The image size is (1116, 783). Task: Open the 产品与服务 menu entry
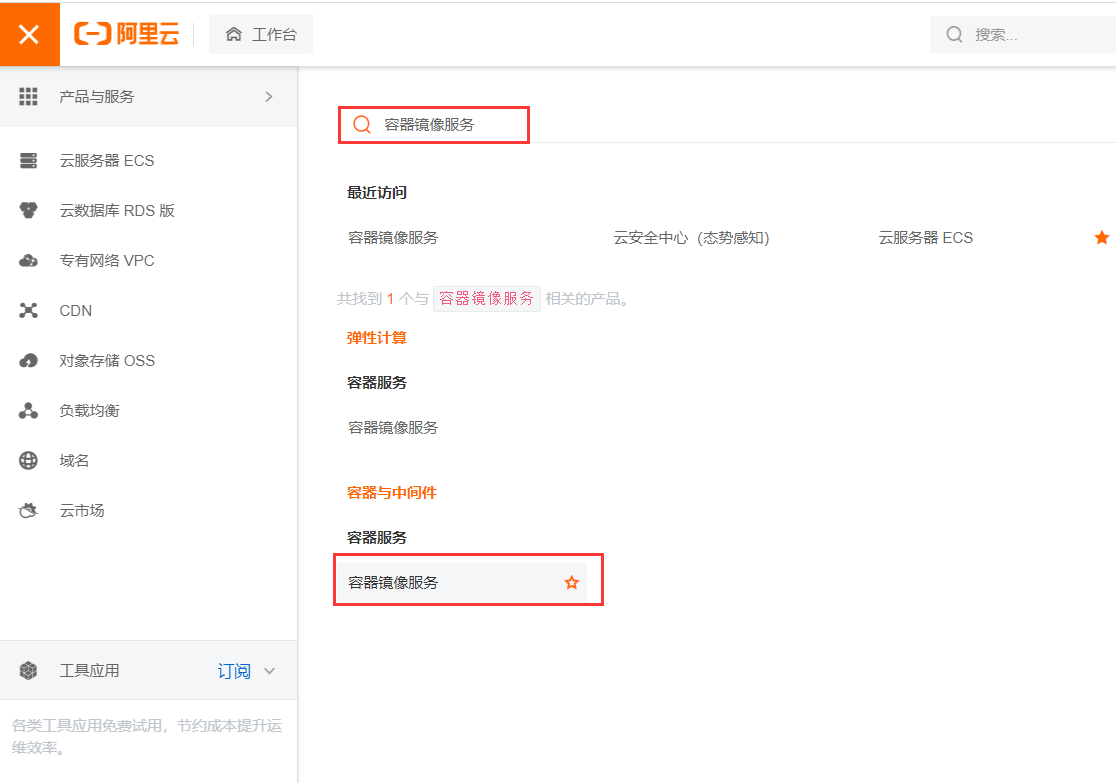pyautogui.click(x=148, y=97)
